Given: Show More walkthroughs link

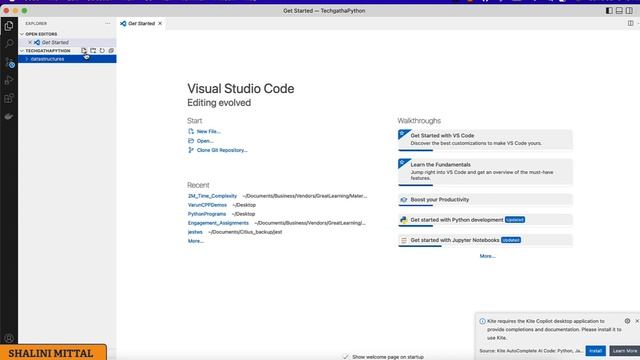Looking at the screenshot, I should pyautogui.click(x=487, y=256).
